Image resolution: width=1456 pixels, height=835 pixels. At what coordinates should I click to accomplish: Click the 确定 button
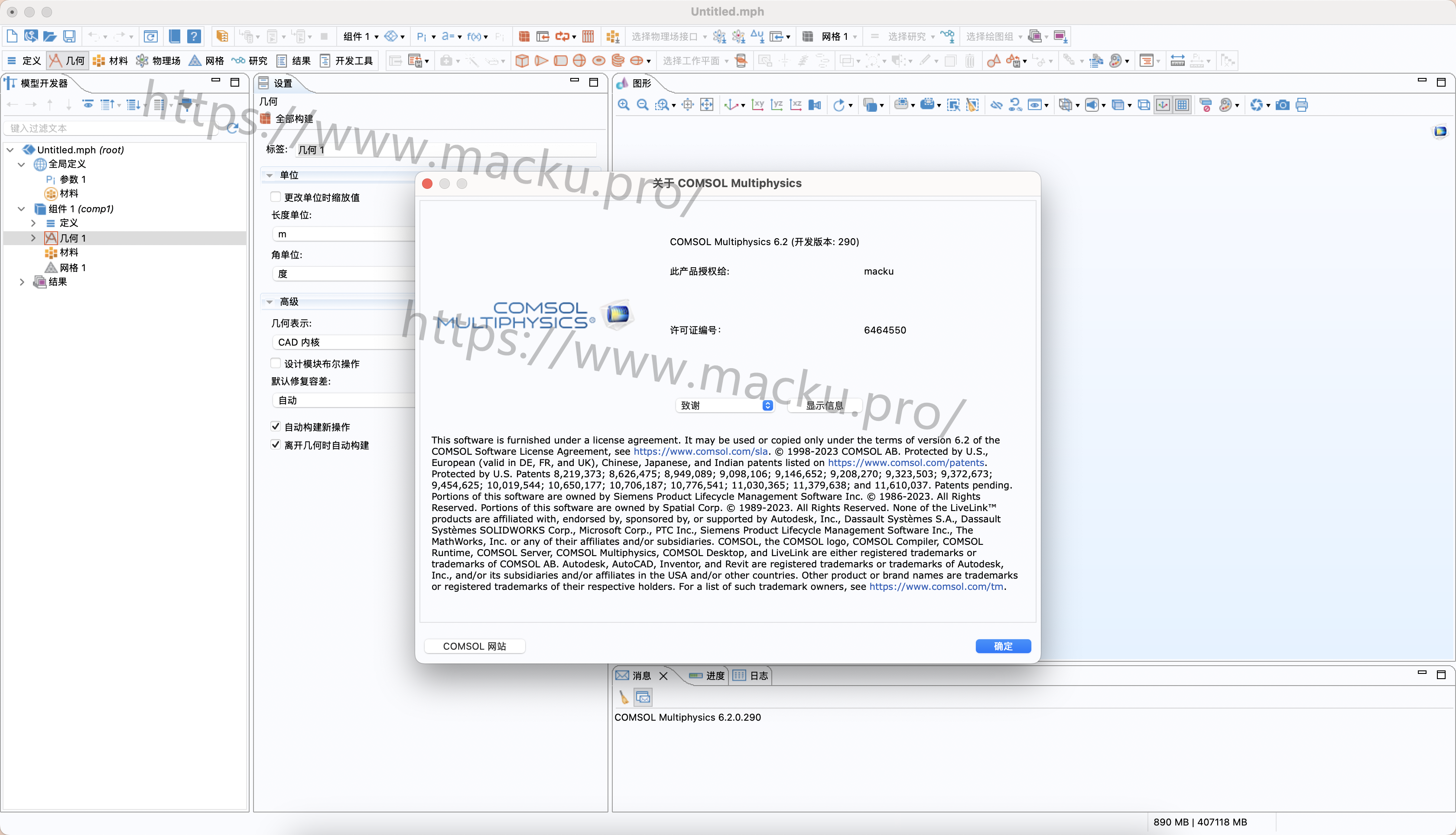click(1003, 646)
